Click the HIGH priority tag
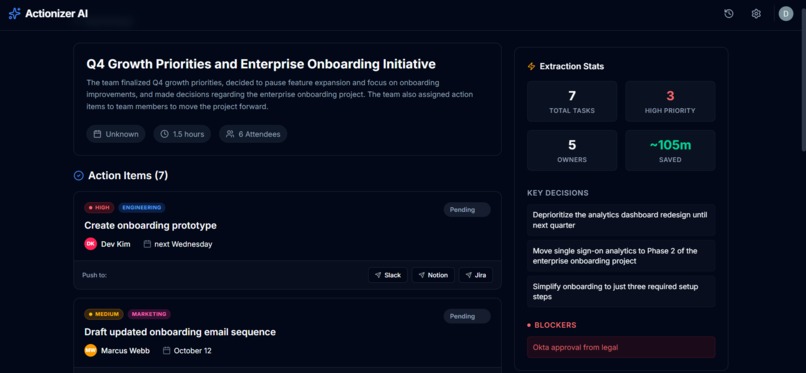 point(99,208)
